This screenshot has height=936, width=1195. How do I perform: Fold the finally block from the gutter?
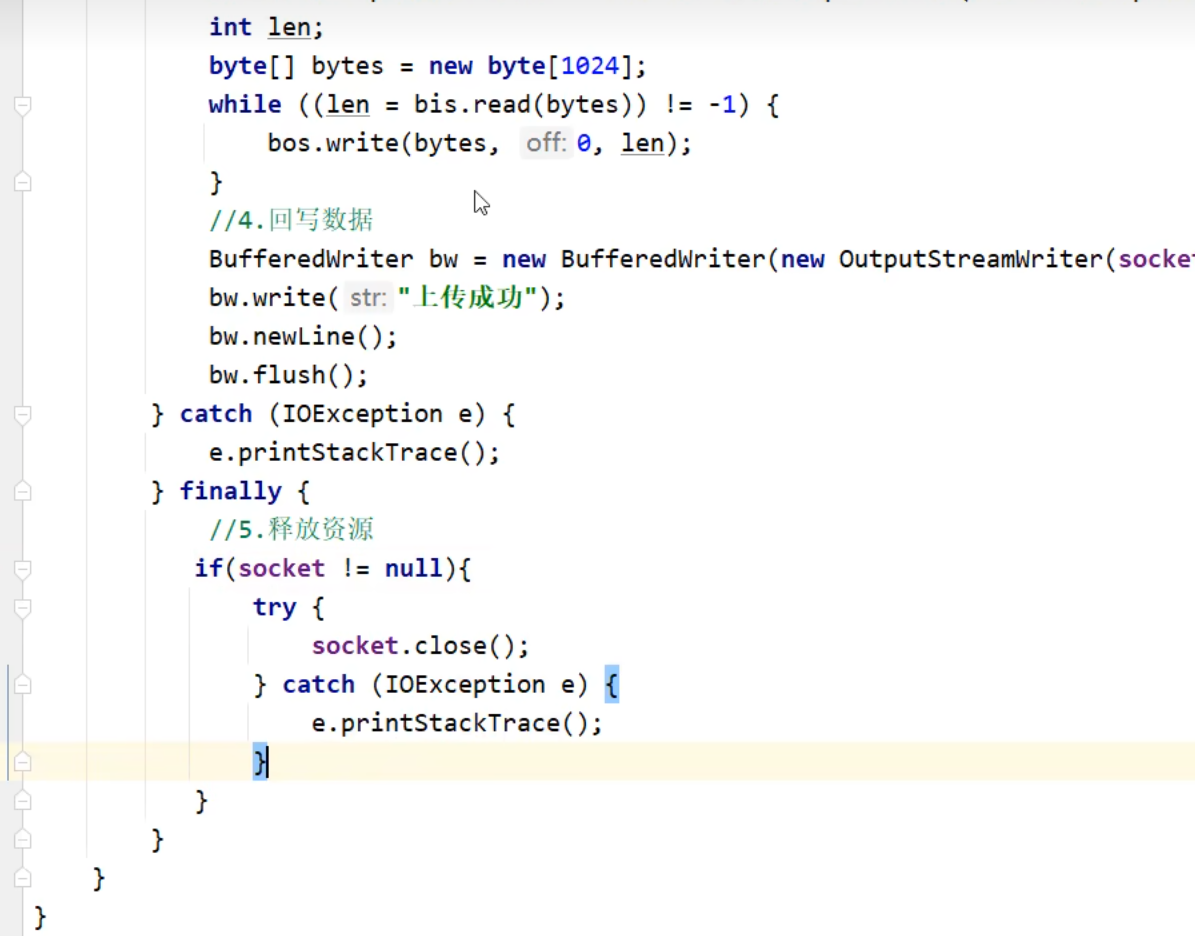point(22,491)
